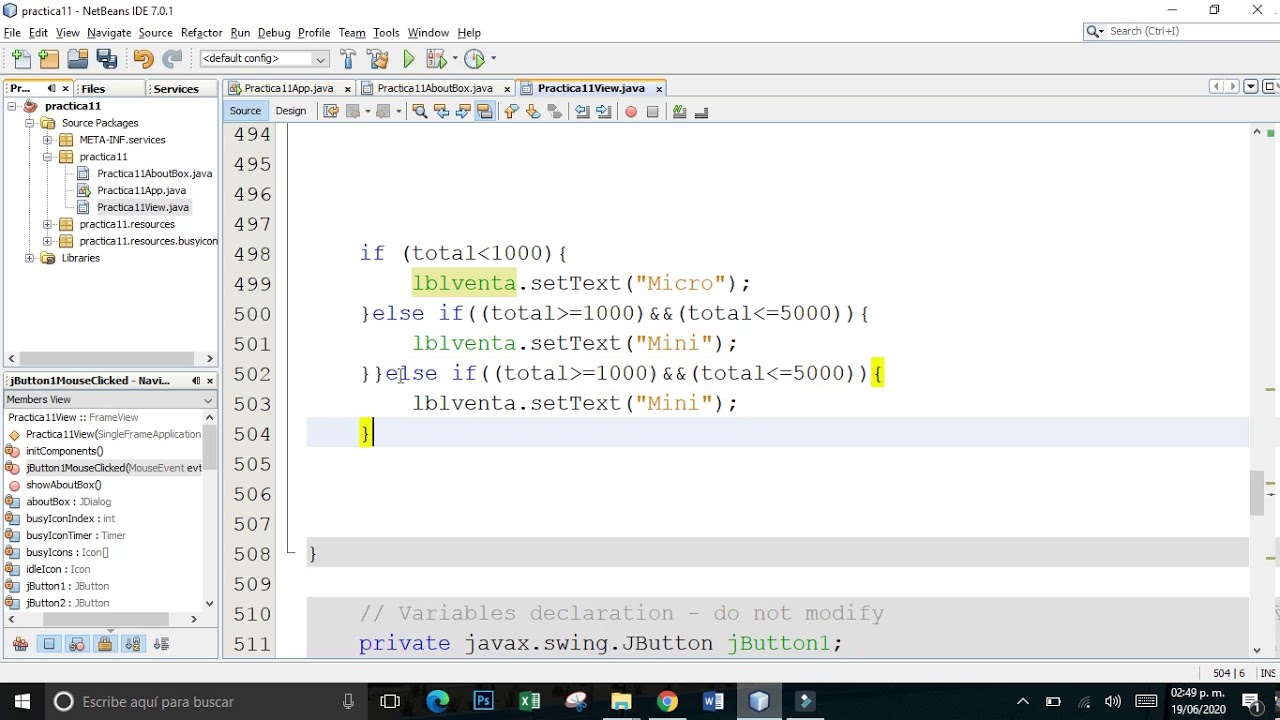1280x720 pixels.
Task: Select Practica11AboutBox.java in project tree
Action: (x=154, y=173)
